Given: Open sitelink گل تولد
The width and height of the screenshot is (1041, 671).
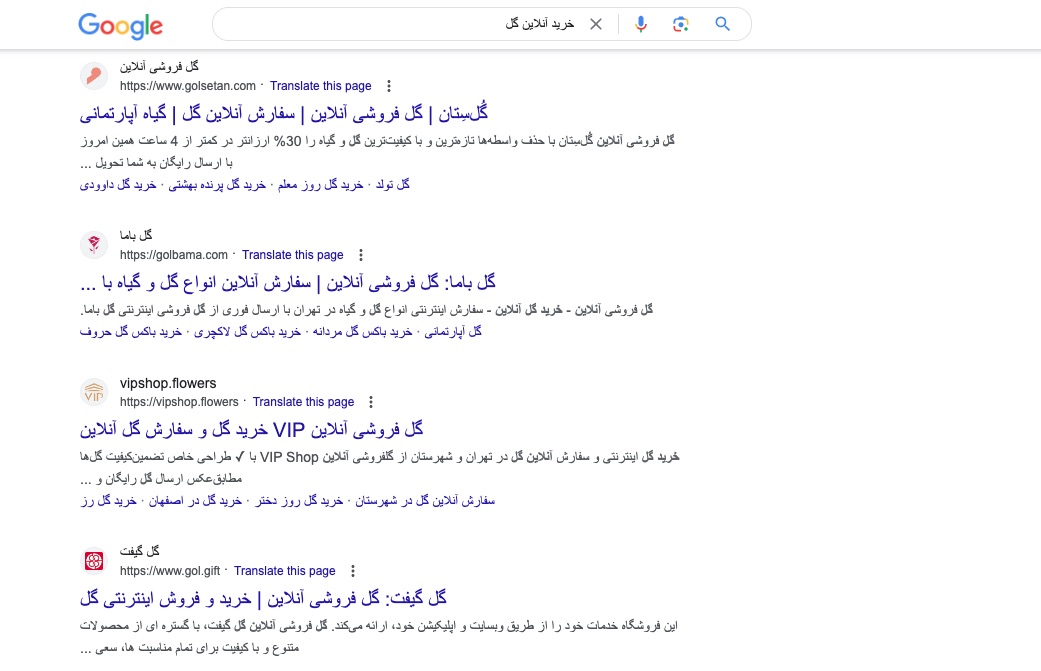Looking at the screenshot, I should coord(393,185).
